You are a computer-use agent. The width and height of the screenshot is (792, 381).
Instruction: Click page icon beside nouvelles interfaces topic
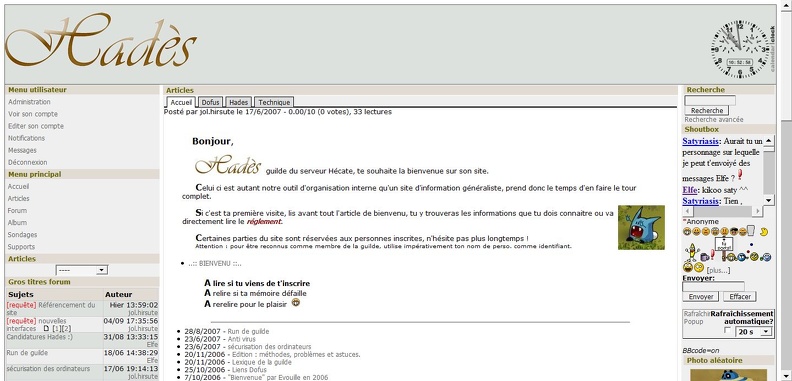pyautogui.click(x=46, y=328)
